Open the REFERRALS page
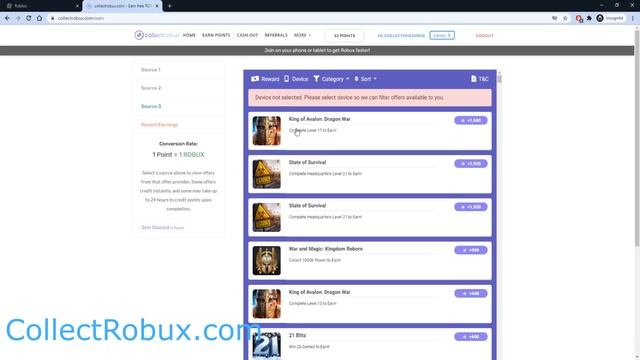Image resolution: width=640 pixels, height=360 pixels. (x=276, y=35)
